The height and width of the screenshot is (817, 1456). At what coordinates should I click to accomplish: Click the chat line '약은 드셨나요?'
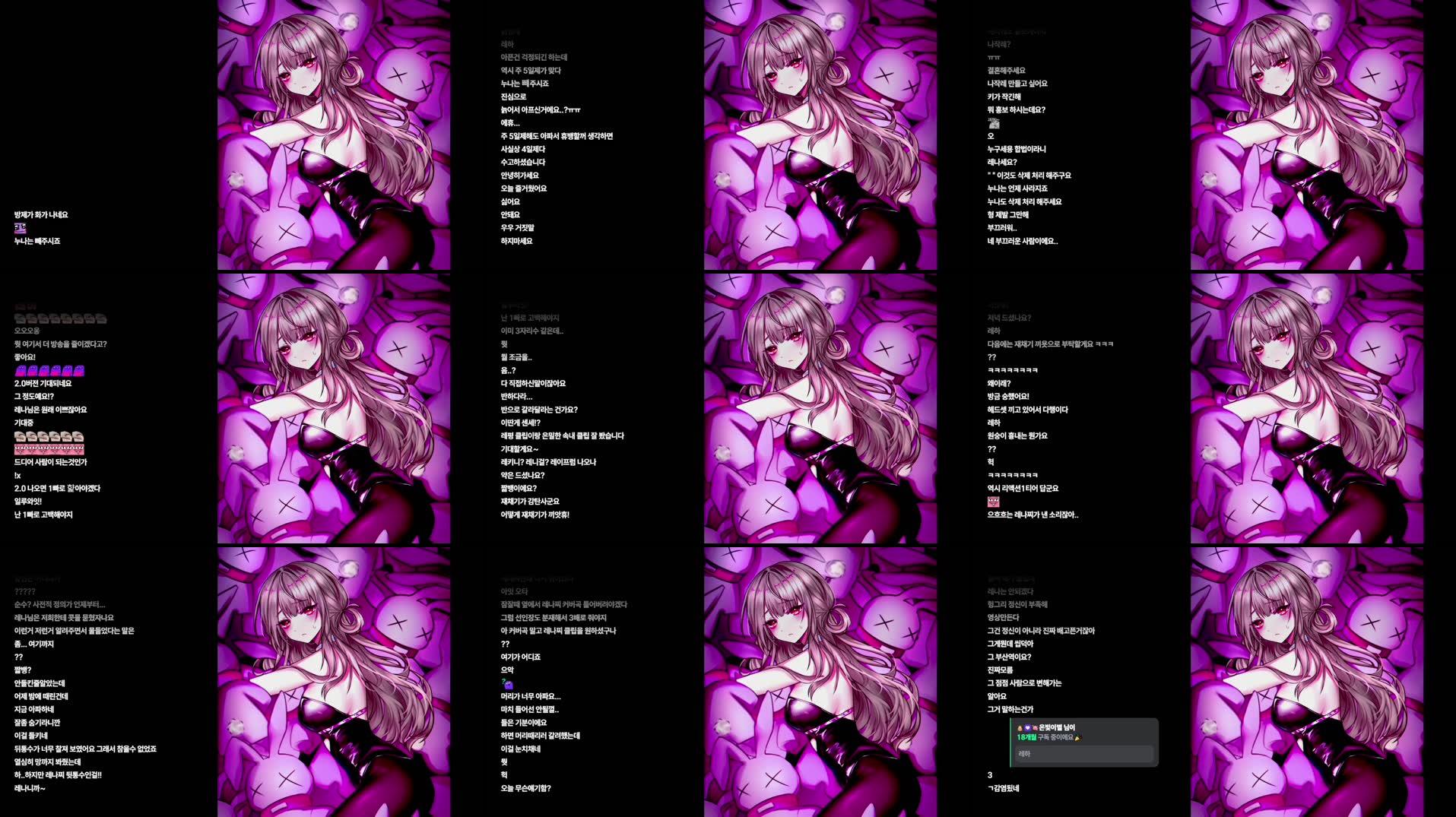click(522, 475)
